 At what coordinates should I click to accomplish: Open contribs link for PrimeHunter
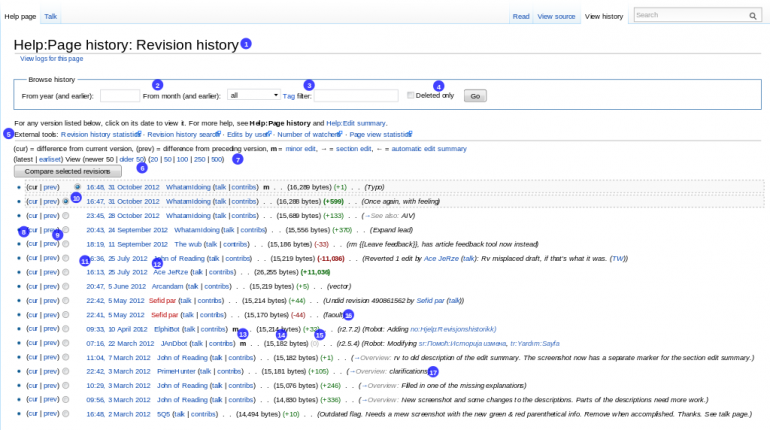pyautogui.click(x=229, y=371)
